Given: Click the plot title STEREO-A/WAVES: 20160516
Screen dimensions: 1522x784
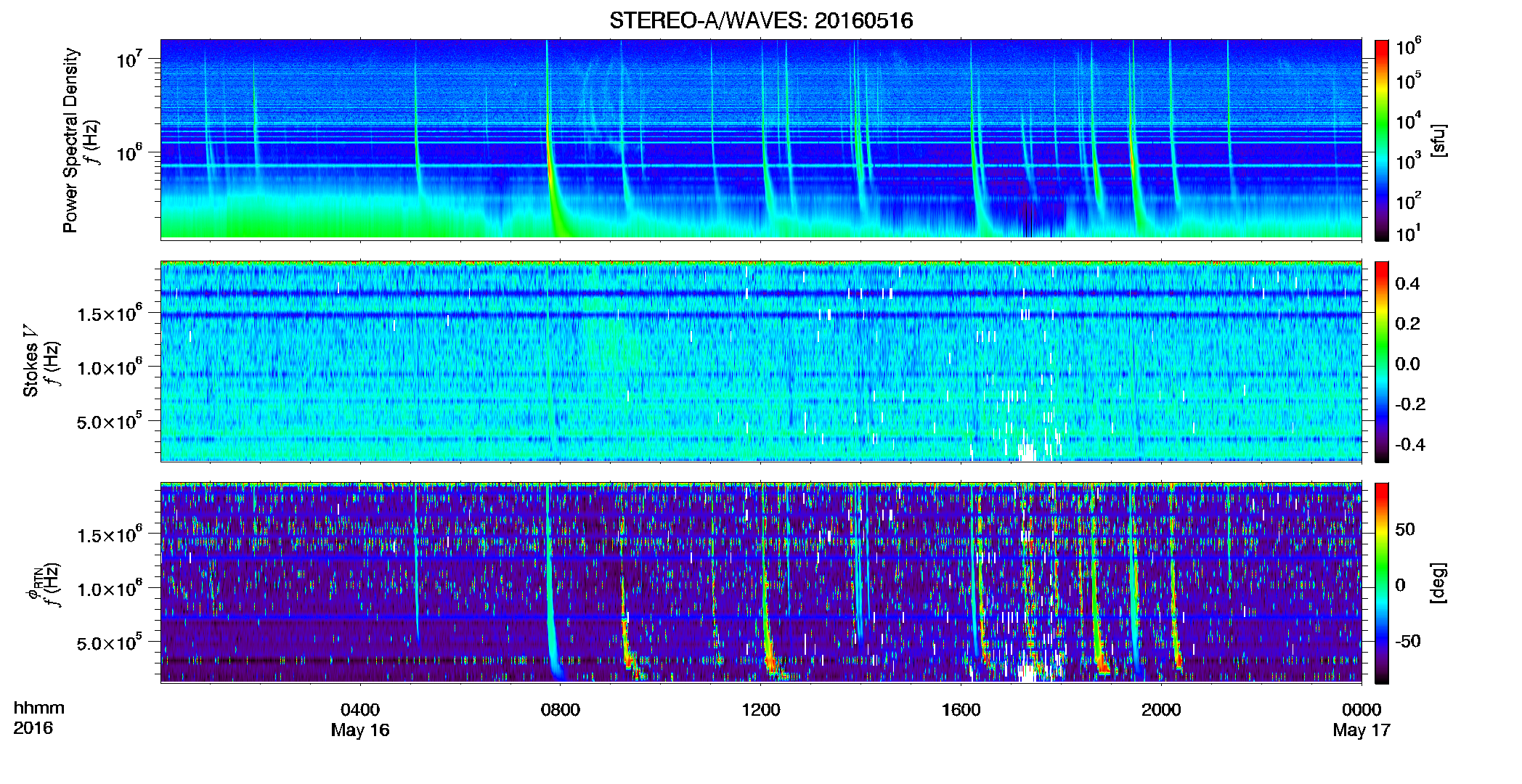Looking at the screenshot, I should pos(761,20).
